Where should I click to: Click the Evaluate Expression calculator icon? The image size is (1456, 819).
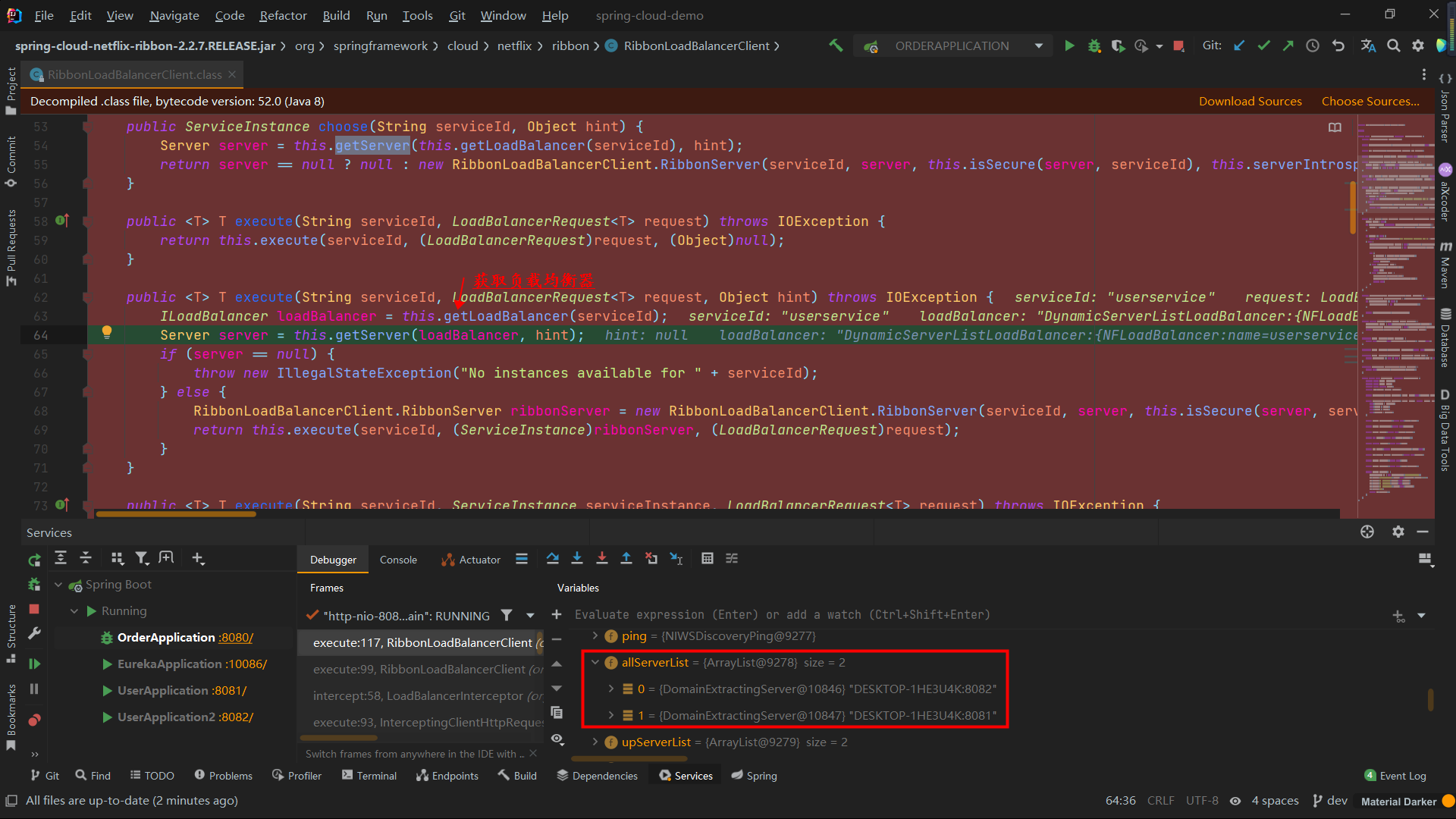click(708, 559)
